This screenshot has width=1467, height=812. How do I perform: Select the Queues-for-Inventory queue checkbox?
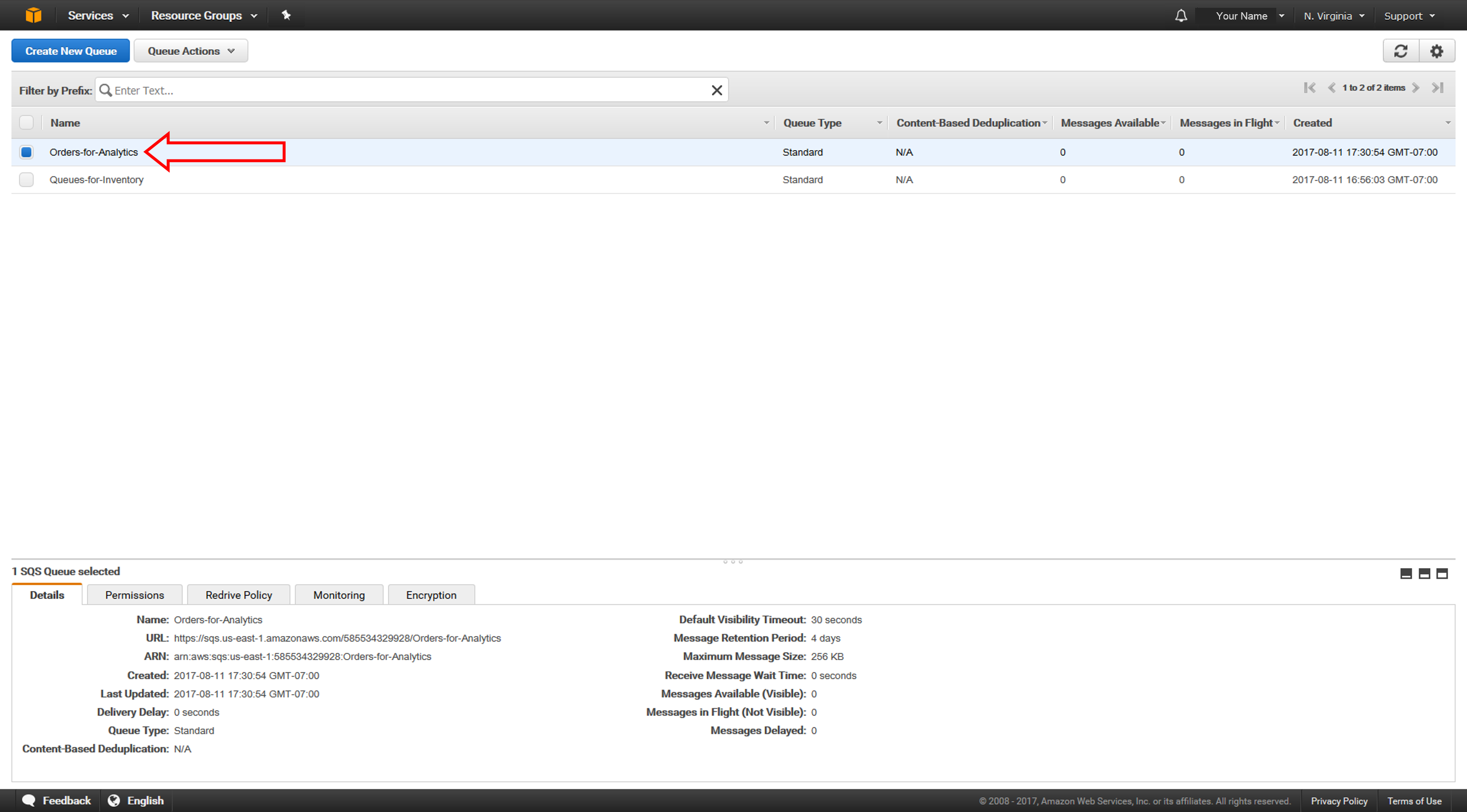tap(27, 179)
